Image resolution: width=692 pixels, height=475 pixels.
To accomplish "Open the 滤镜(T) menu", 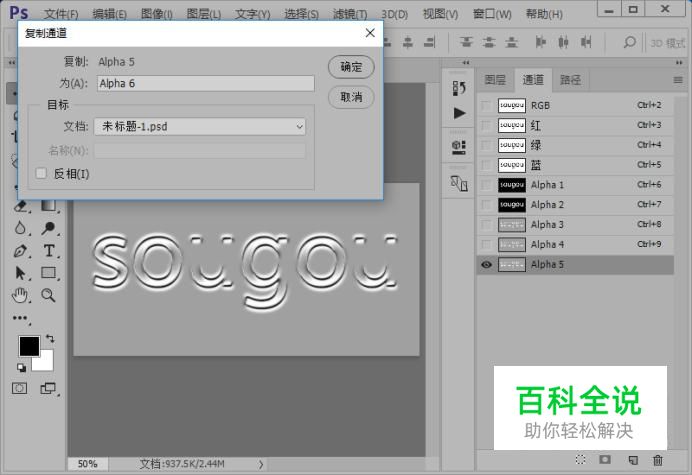I will coord(350,14).
